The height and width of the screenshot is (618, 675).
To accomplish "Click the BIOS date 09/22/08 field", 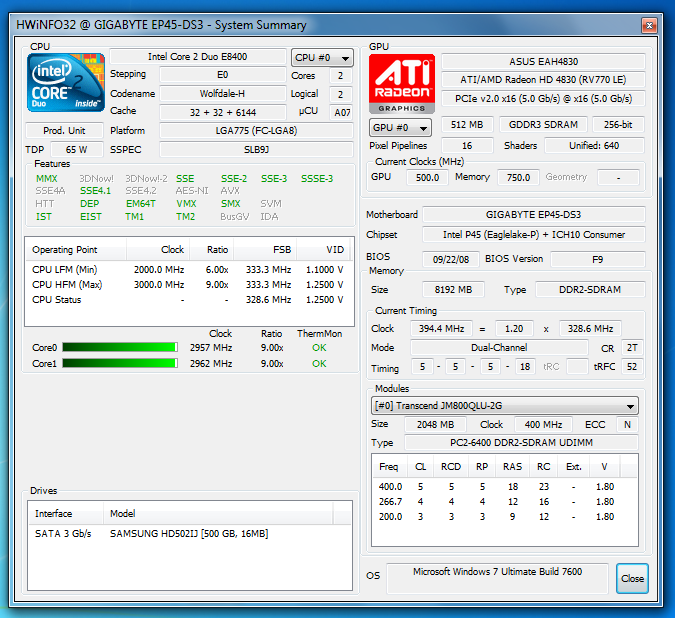I will (x=451, y=260).
